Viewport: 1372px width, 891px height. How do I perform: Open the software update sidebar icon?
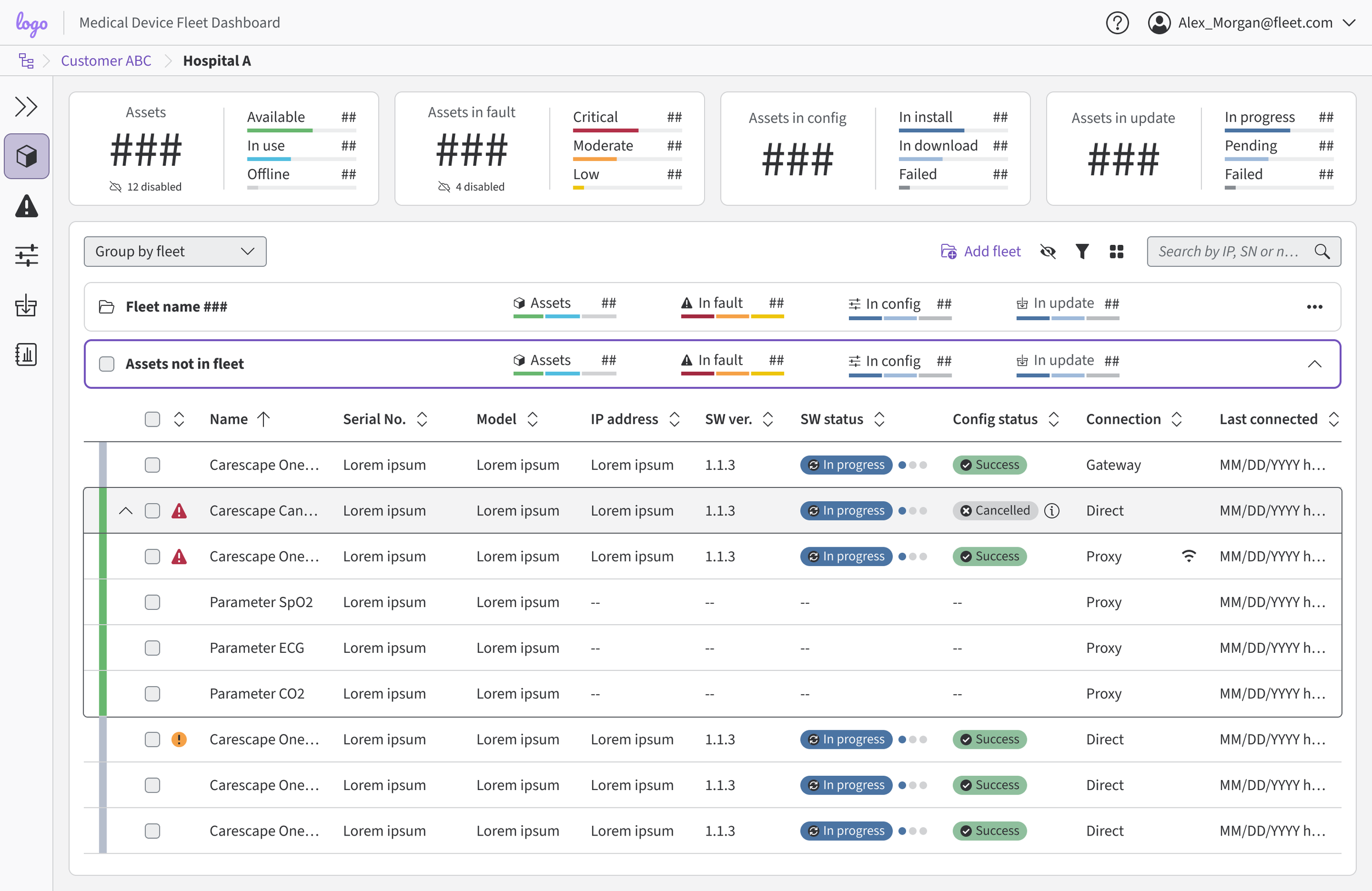point(26,305)
